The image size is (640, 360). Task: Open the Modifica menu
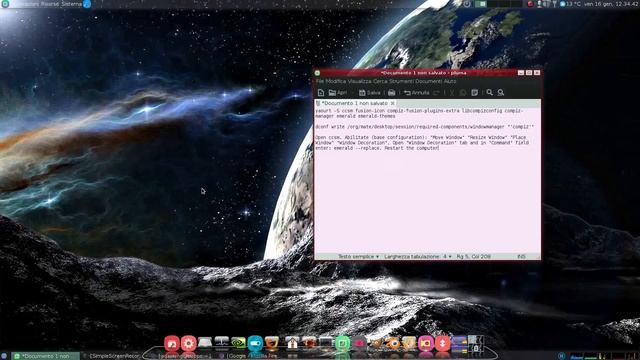point(336,81)
